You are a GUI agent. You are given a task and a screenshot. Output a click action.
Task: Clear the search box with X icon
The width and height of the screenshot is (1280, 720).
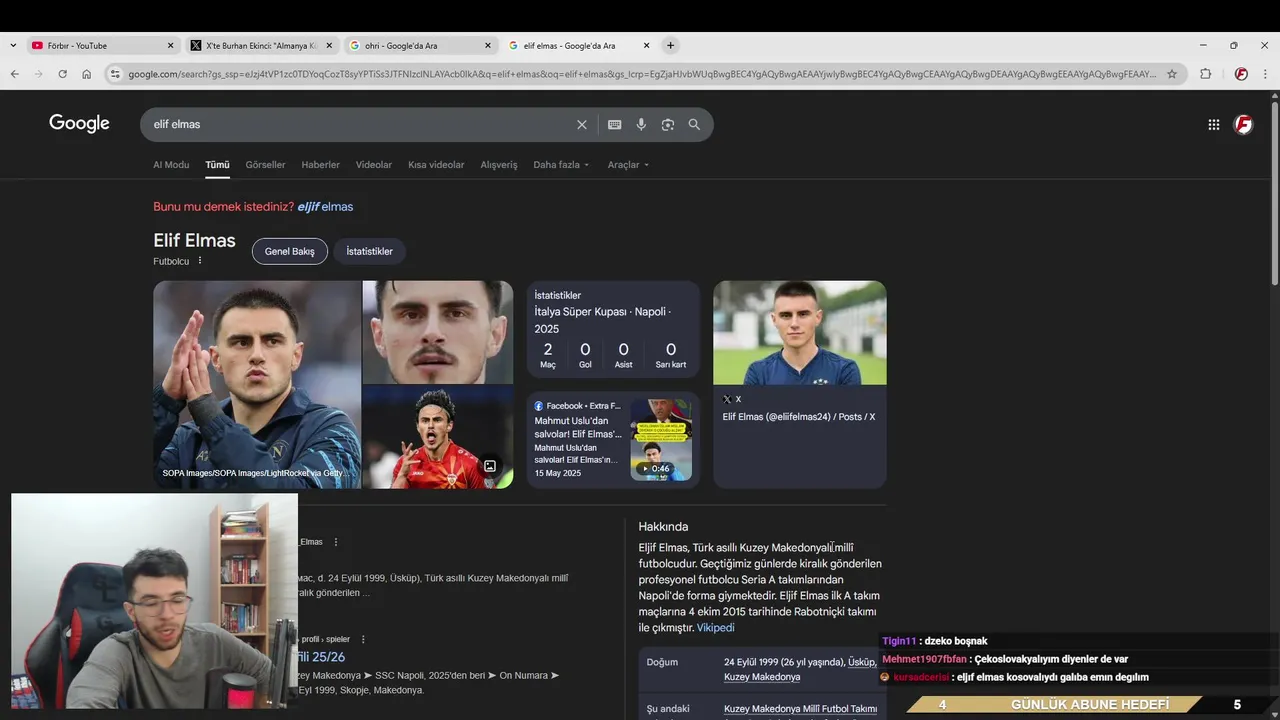pyautogui.click(x=582, y=125)
